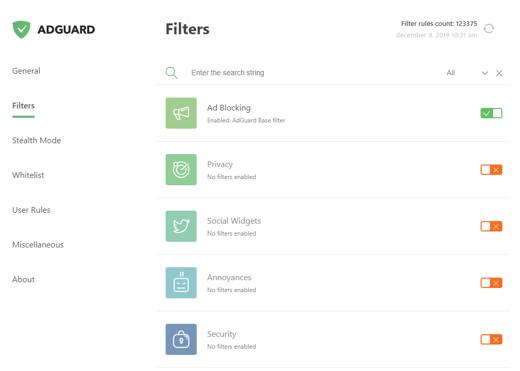Click the AdGuard shield logo
The width and height of the screenshot is (520, 371).
(x=21, y=29)
